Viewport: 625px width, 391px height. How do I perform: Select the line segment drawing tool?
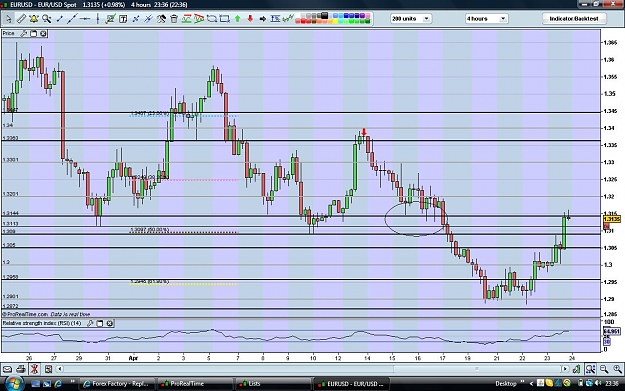[59, 19]
